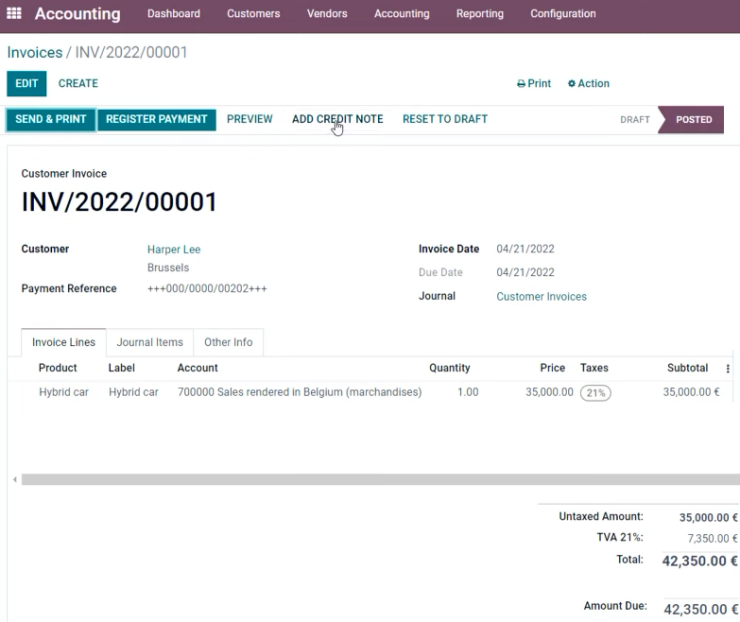Image resolution: width=740 pixels, height=622 pixels.
Task: Click the Total 42,350.00 € value
Action: [x=699, y=561]
